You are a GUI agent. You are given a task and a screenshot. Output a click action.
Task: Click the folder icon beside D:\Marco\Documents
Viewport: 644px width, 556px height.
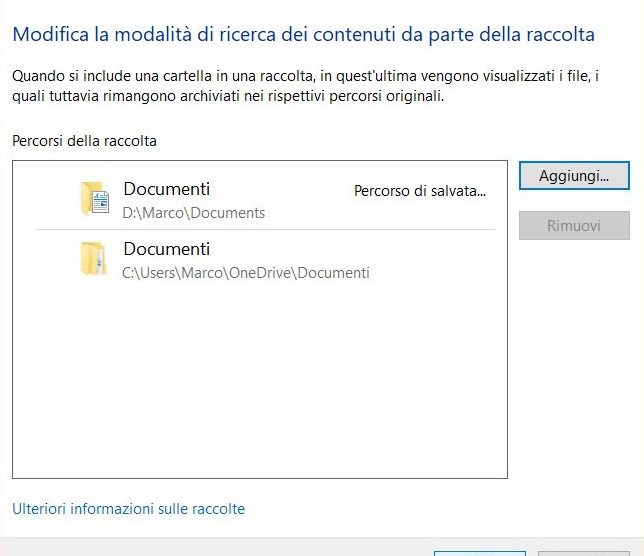(x=95, y=199)
